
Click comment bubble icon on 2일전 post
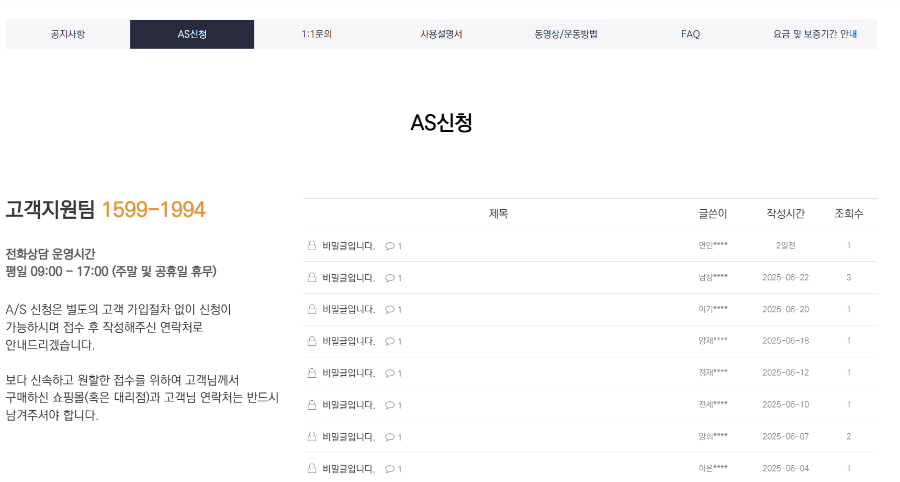point(390,246)
